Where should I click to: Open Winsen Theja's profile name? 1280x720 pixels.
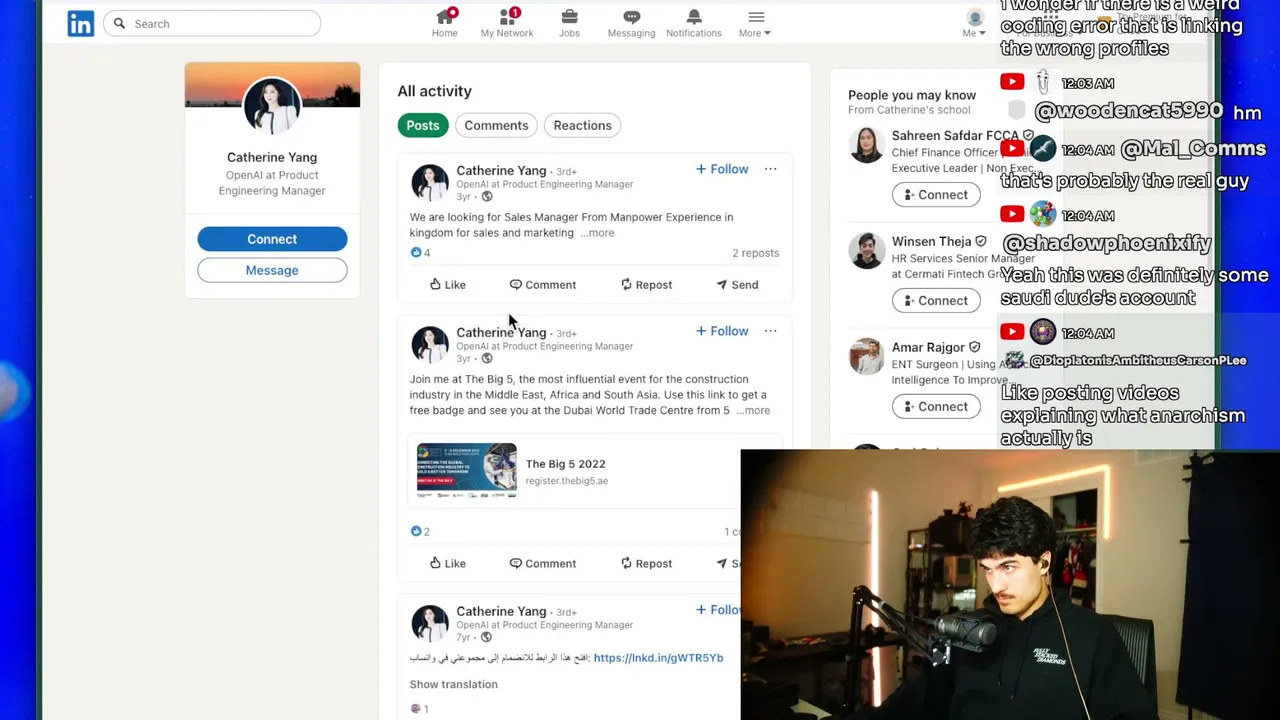pos(931,241)
